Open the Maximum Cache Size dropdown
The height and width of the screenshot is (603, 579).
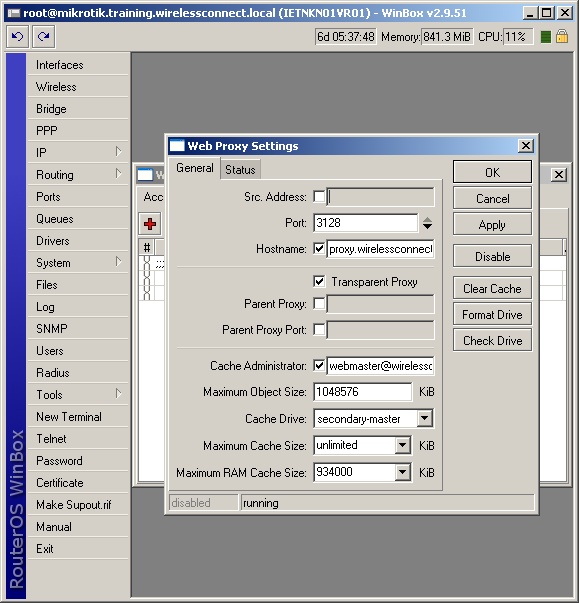pyautogui.click(x=402, y=445)
